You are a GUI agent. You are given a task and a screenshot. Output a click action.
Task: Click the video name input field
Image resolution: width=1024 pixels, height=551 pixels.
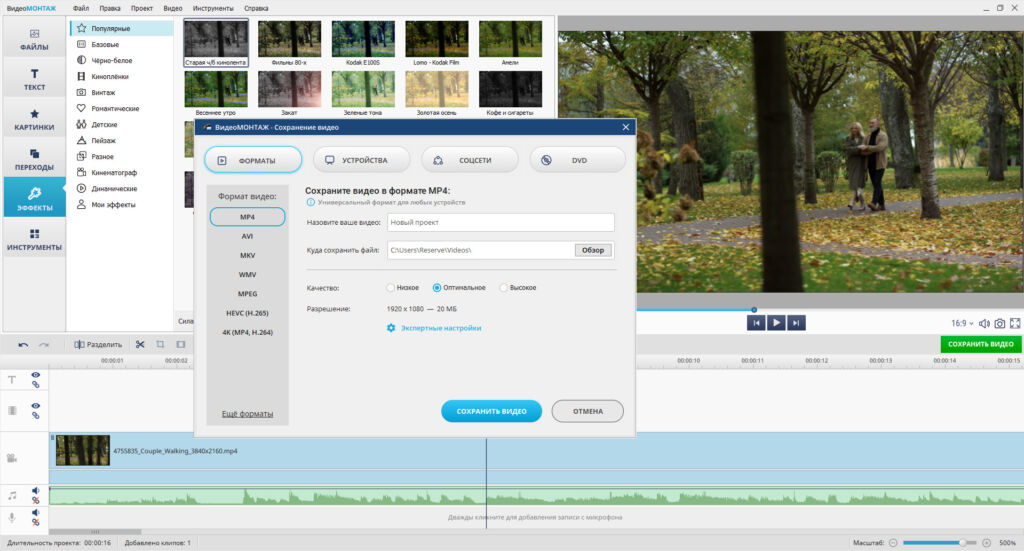[x=501, y=222]
